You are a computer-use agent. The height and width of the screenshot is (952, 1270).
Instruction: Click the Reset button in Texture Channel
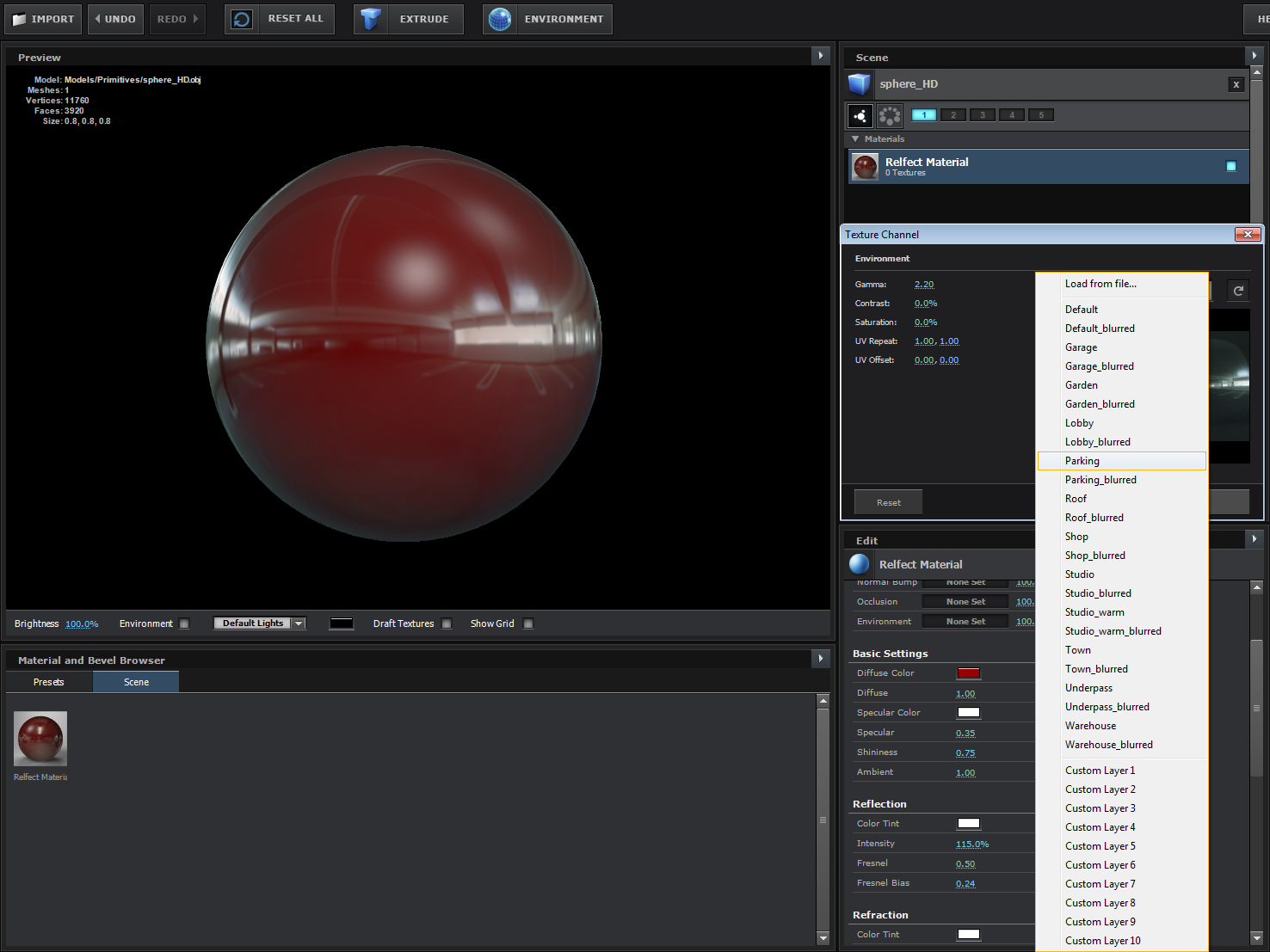[x=888, y=501]
